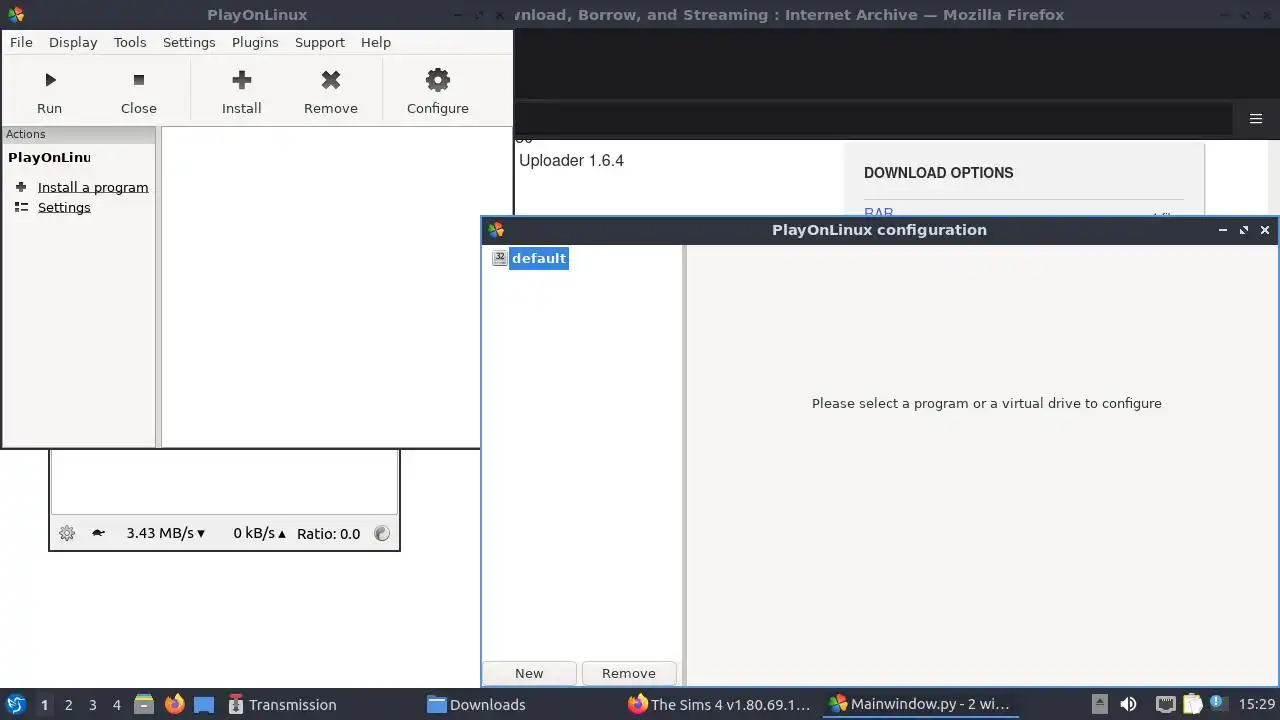Click the RAR download link in Firefox
This screenshot has height=720, width=1280.
(x=878, y=213)
